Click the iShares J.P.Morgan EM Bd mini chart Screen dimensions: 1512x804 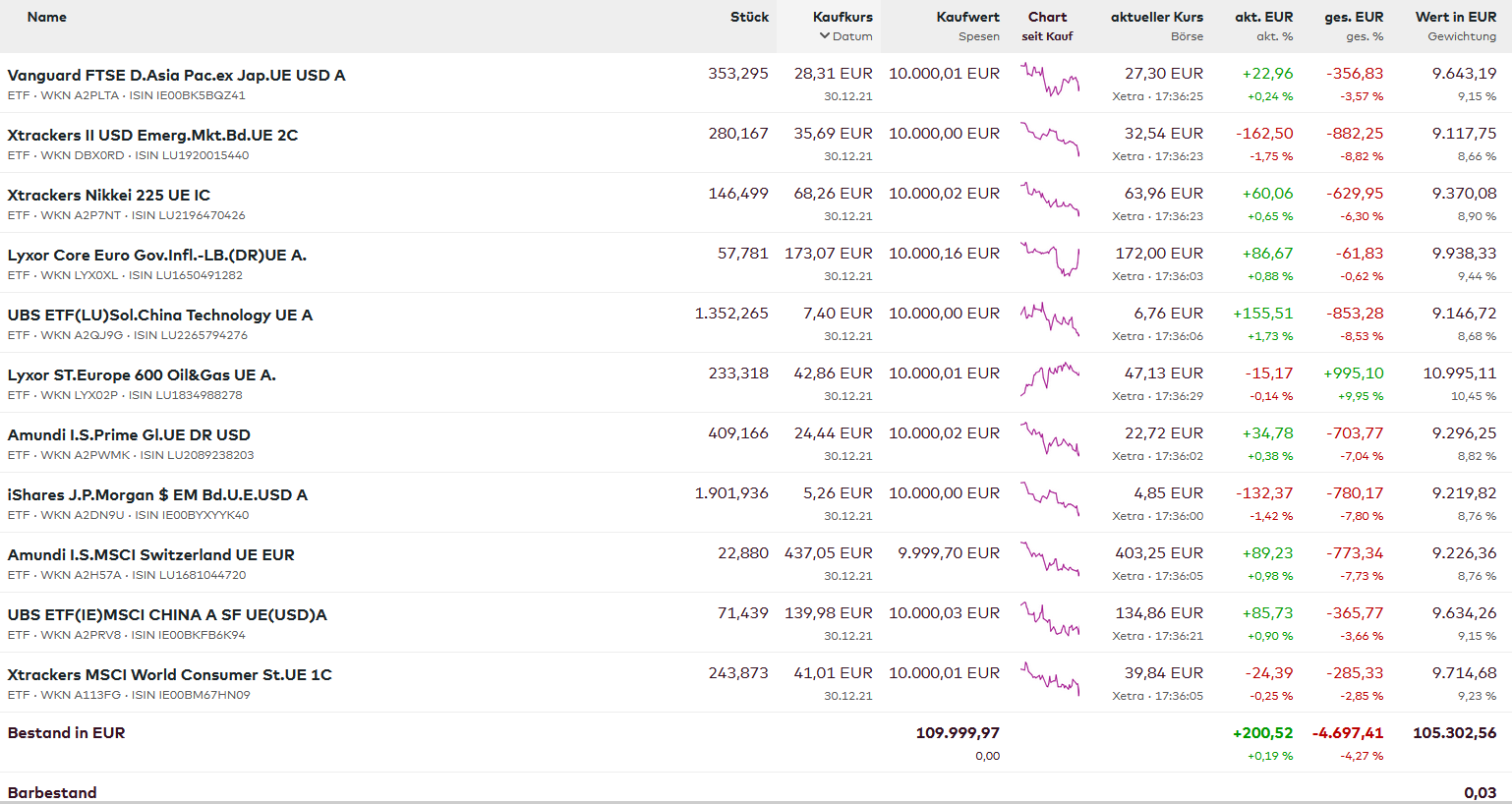tap(1049, 499)
